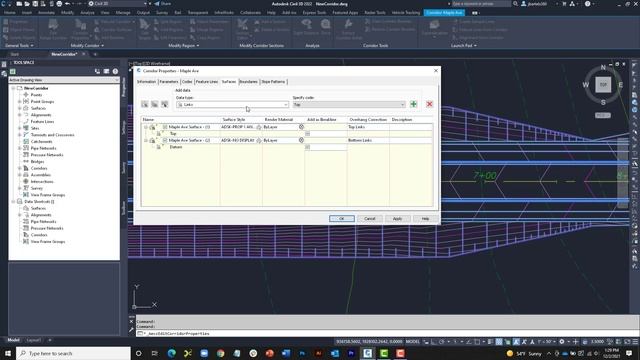This screenshot has height=360, width=640.
Task: Expand the Alignments node under NewCorridor
Action: click(20, 115)
